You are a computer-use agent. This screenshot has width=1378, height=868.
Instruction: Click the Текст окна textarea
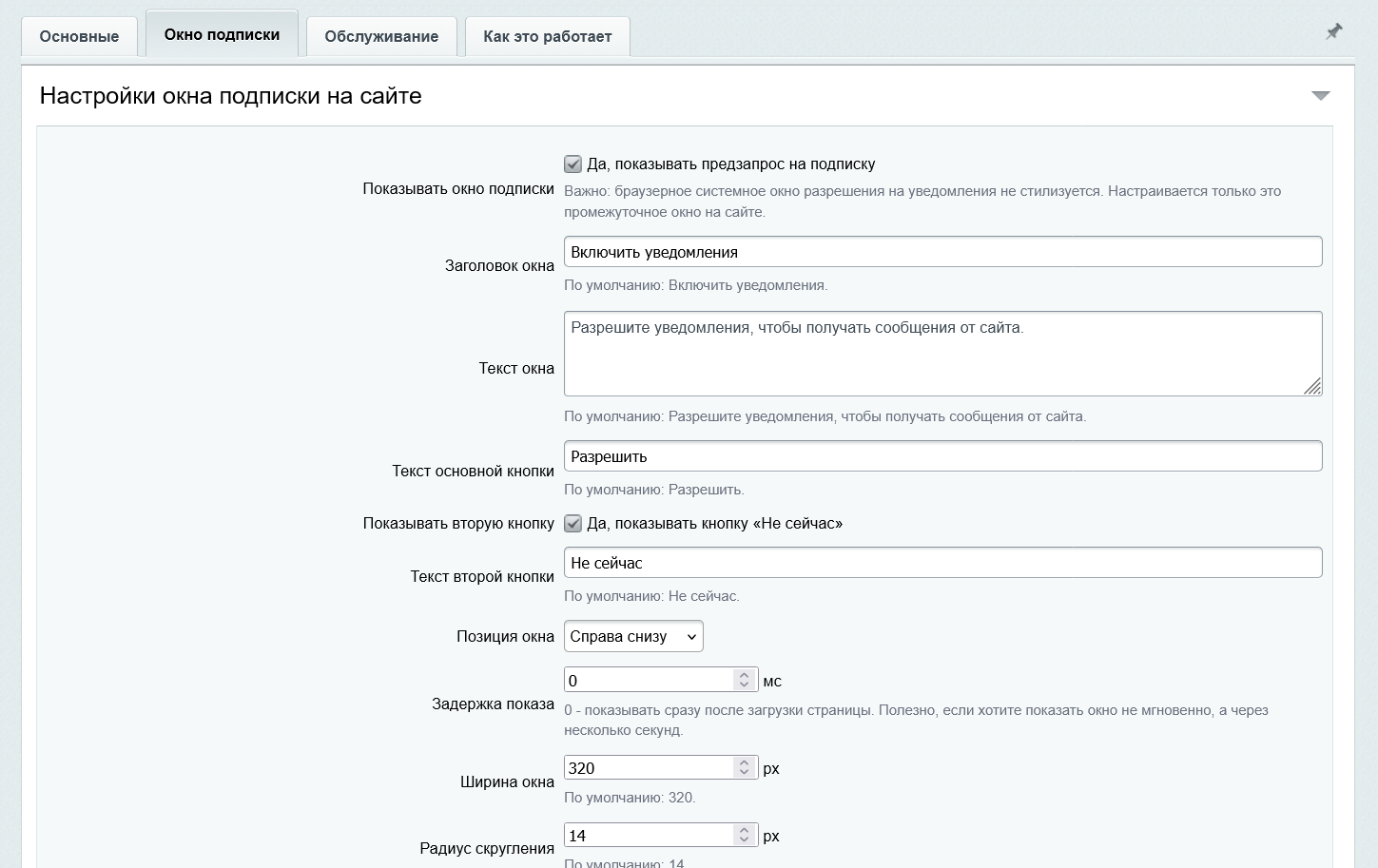[942, 354]
